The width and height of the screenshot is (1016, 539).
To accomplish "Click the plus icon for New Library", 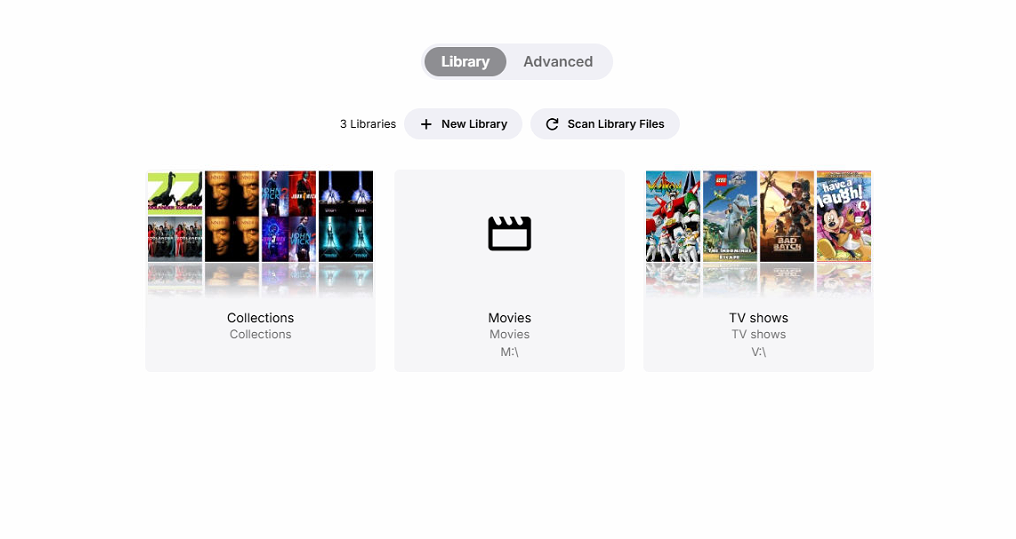I will click(x=426, y=124).
